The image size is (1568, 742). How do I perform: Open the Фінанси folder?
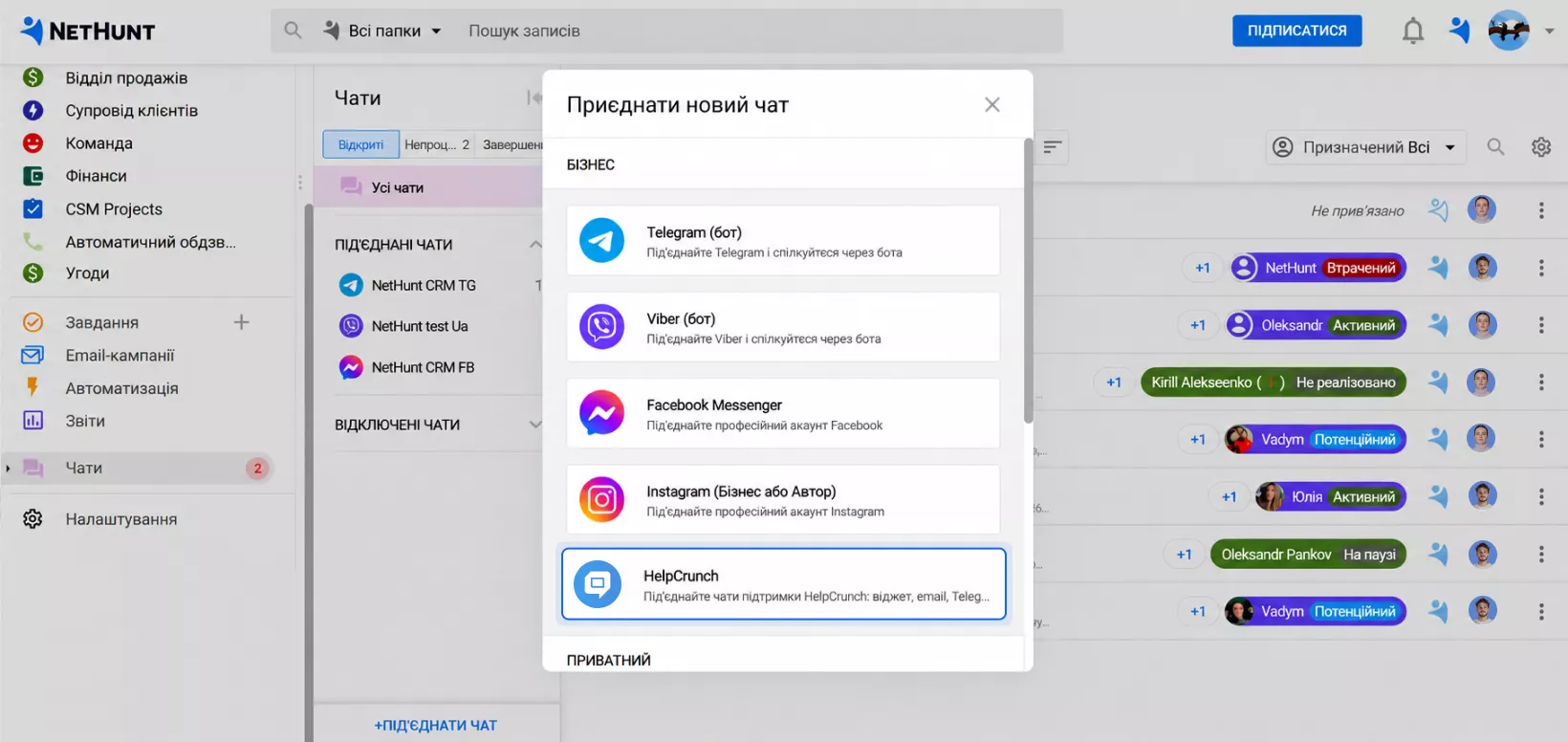coord(96,176)
